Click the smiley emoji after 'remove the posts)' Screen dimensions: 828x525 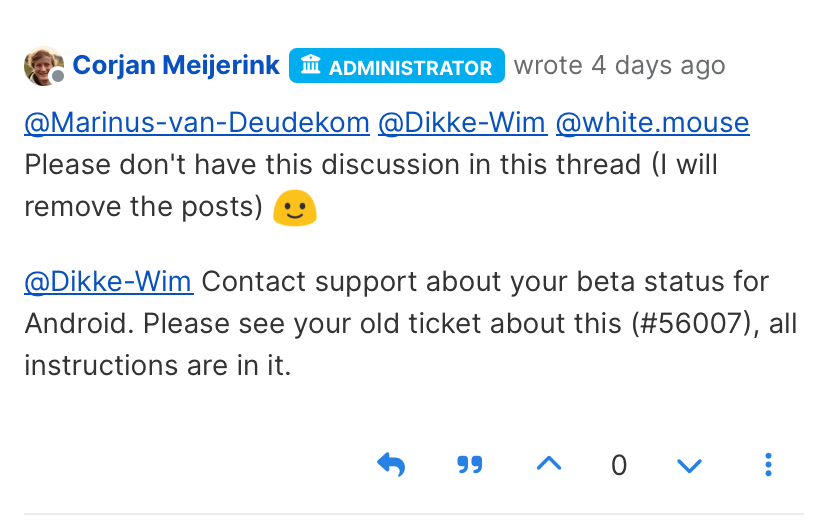pyautogui.click(x=295, y=208)
